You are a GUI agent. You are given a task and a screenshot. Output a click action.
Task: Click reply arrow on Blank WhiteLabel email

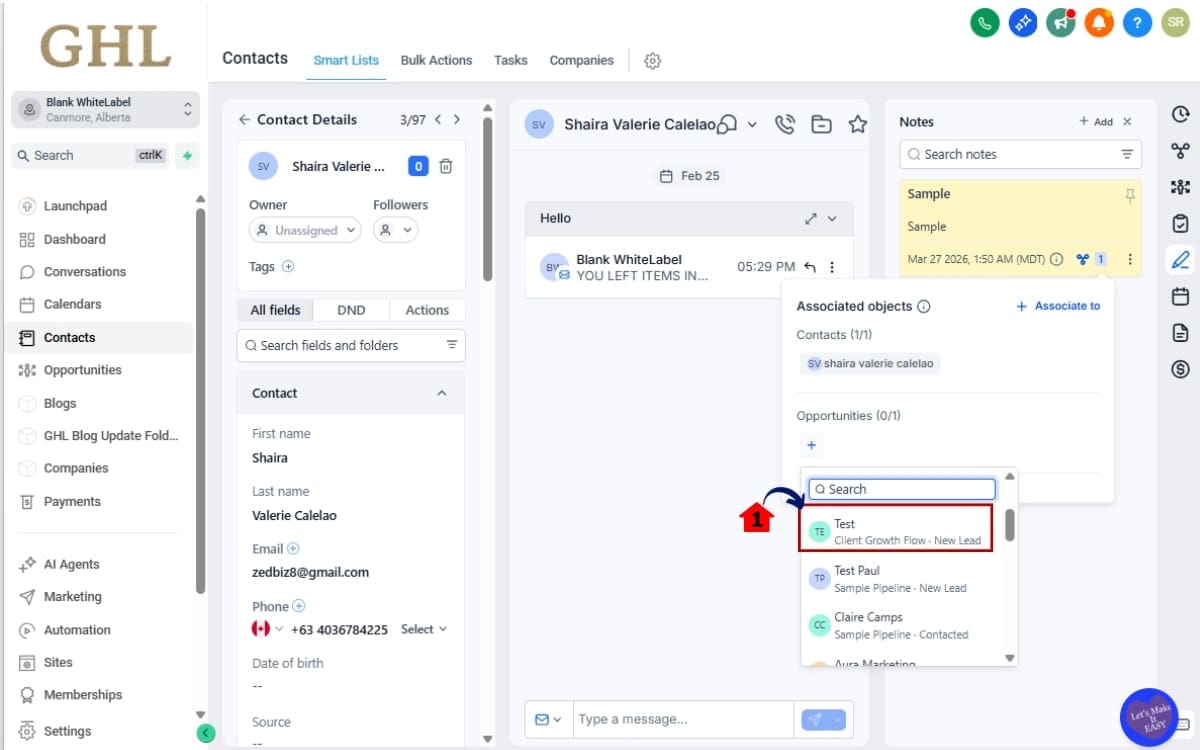point(810,267)
